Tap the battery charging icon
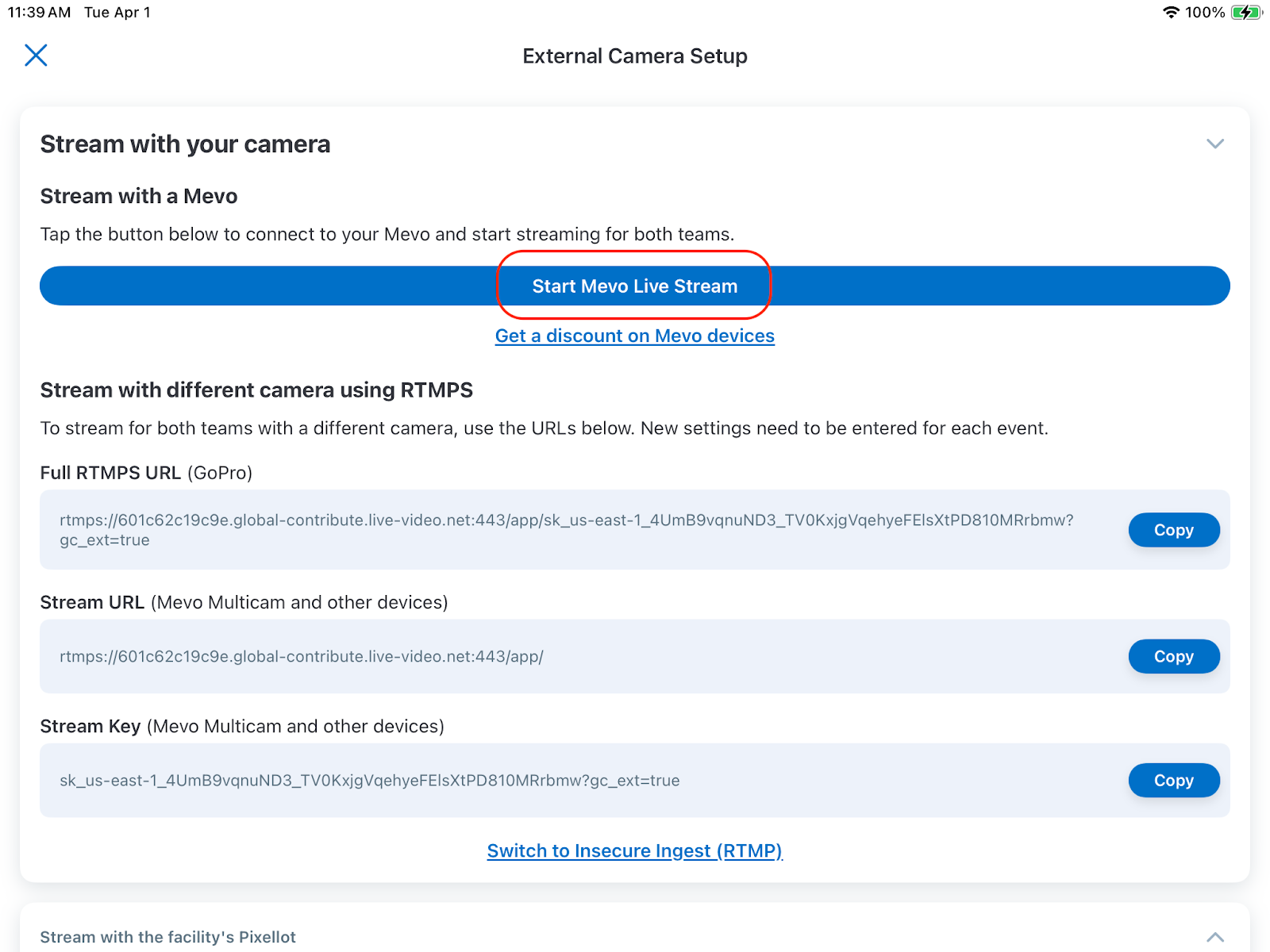Image resolution: width=1270 pixels, height=952 pixels. (x=1245, y=13)
